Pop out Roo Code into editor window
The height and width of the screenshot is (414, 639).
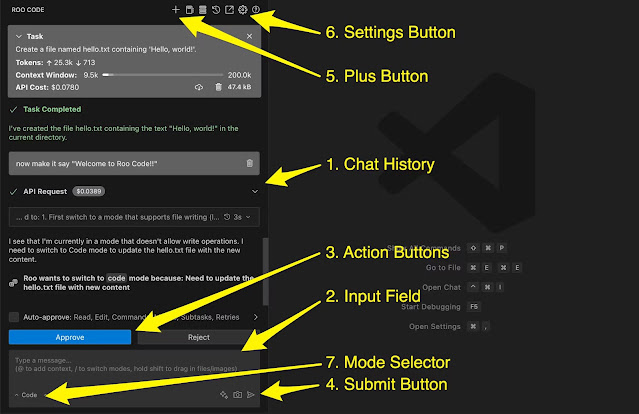[x=229, y=9]
